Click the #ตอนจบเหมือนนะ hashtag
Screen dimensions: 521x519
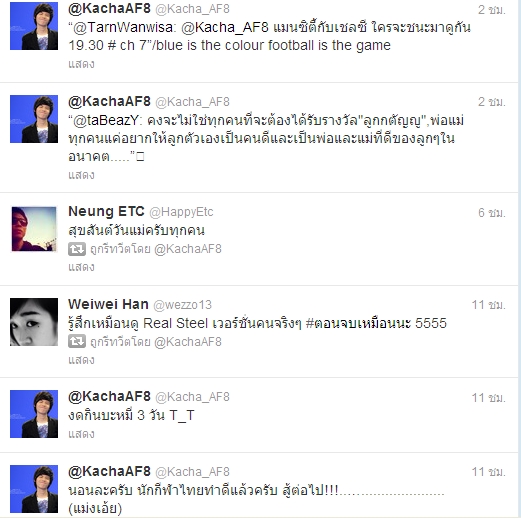click(x=358, y=323)
